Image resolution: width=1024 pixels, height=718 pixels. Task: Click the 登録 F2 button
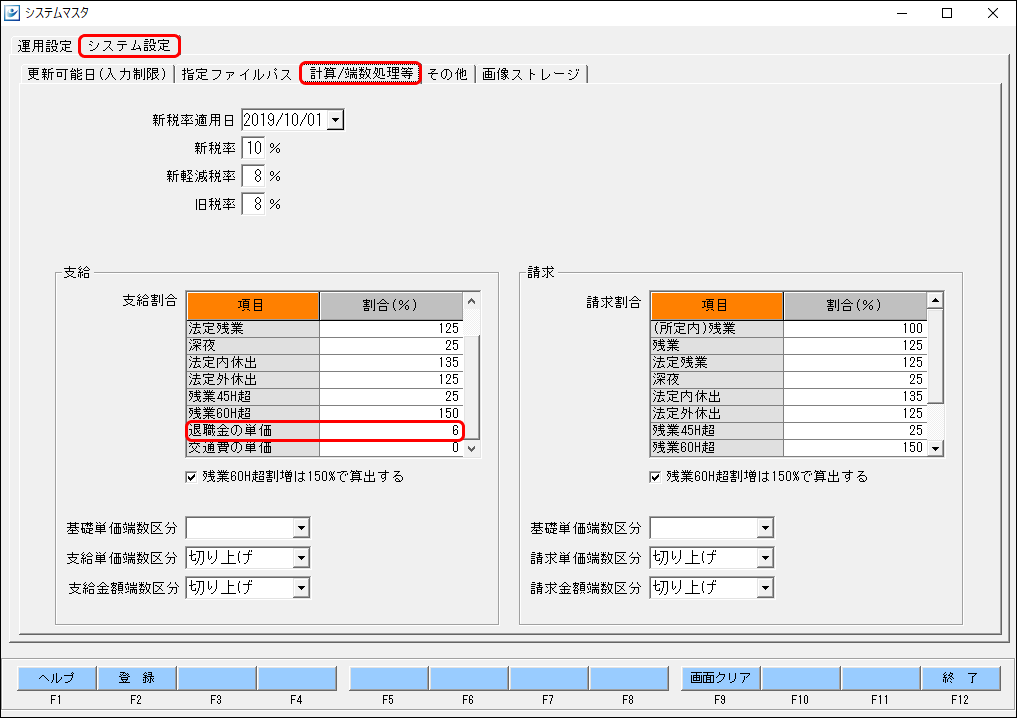136,678
